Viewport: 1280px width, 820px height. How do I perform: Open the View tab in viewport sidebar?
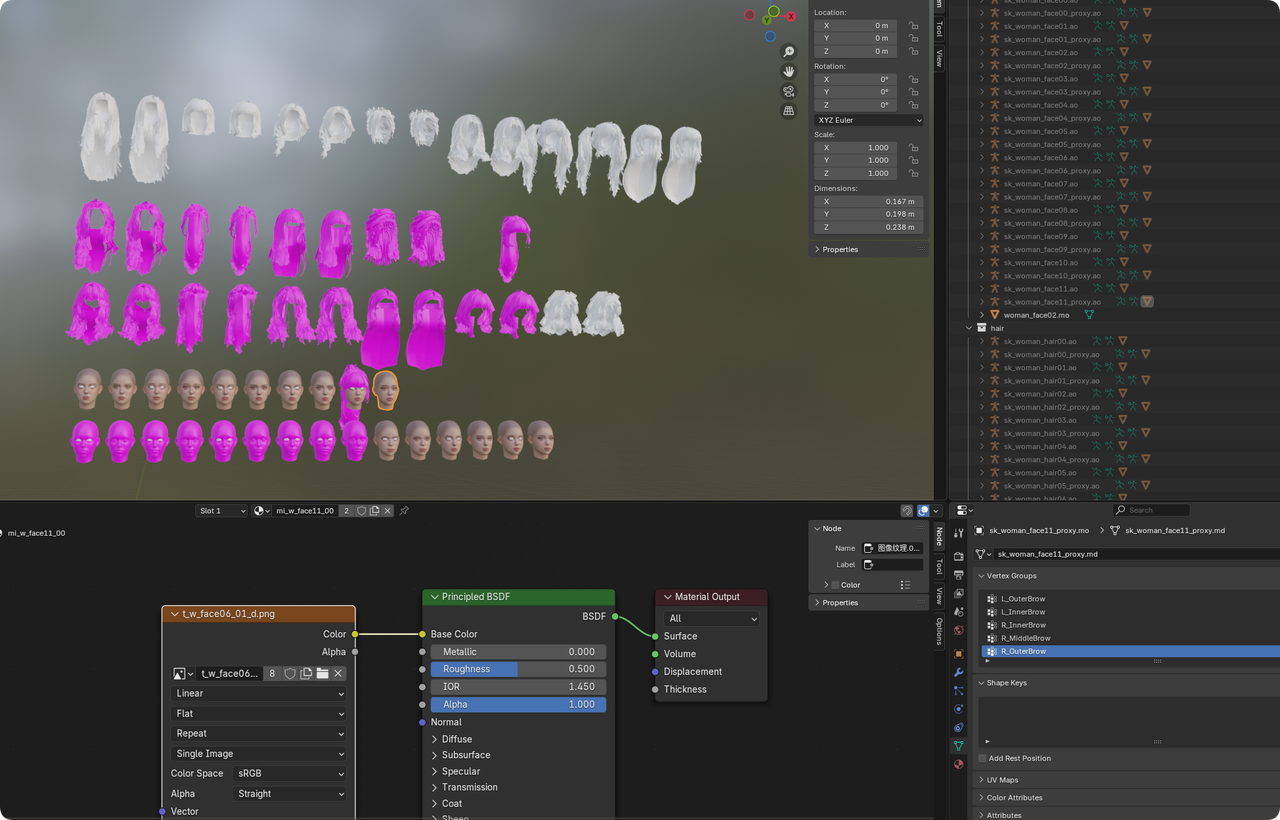[939, 58]
